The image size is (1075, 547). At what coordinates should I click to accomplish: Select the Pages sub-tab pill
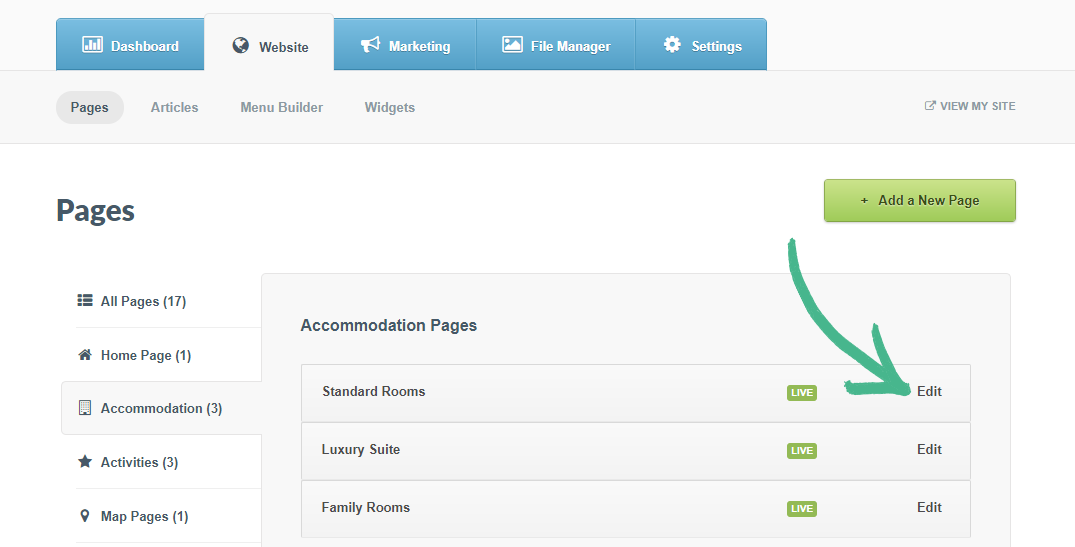point(90,107)
